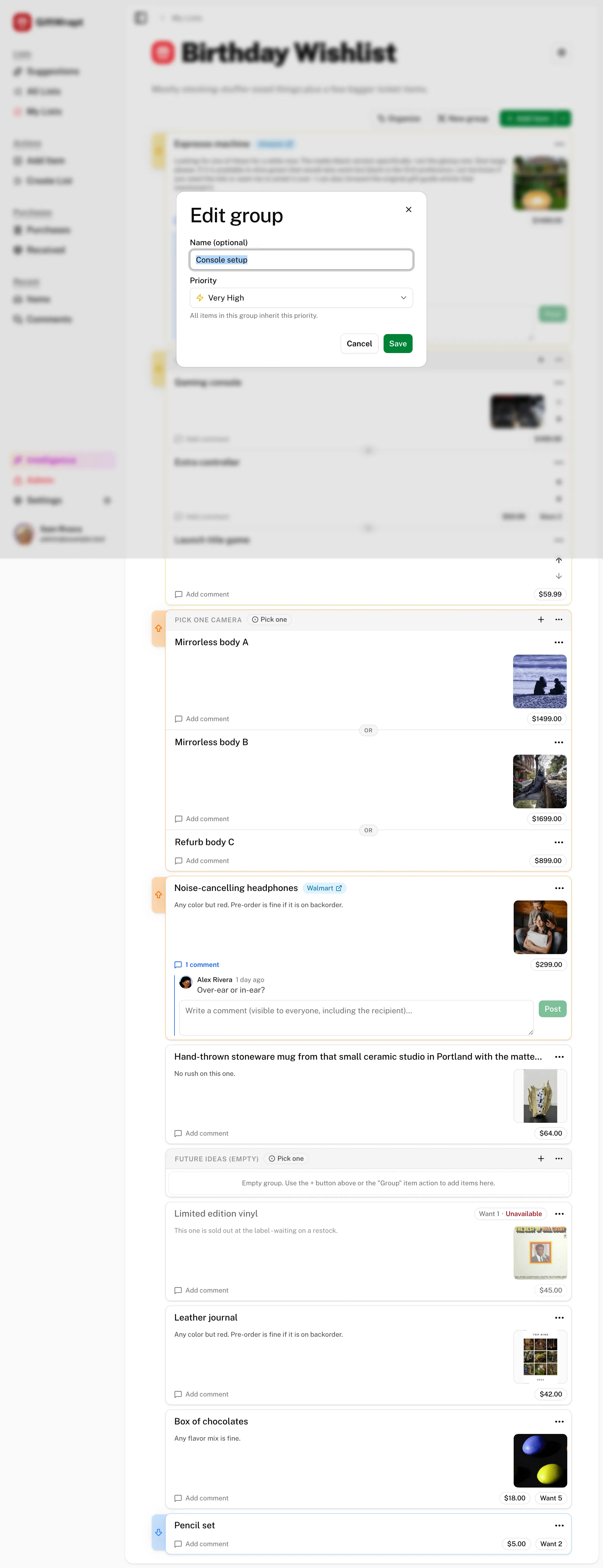Add comment on the $59.99 item
Viewport: 603px width, 1568px height.
[202, 594]
